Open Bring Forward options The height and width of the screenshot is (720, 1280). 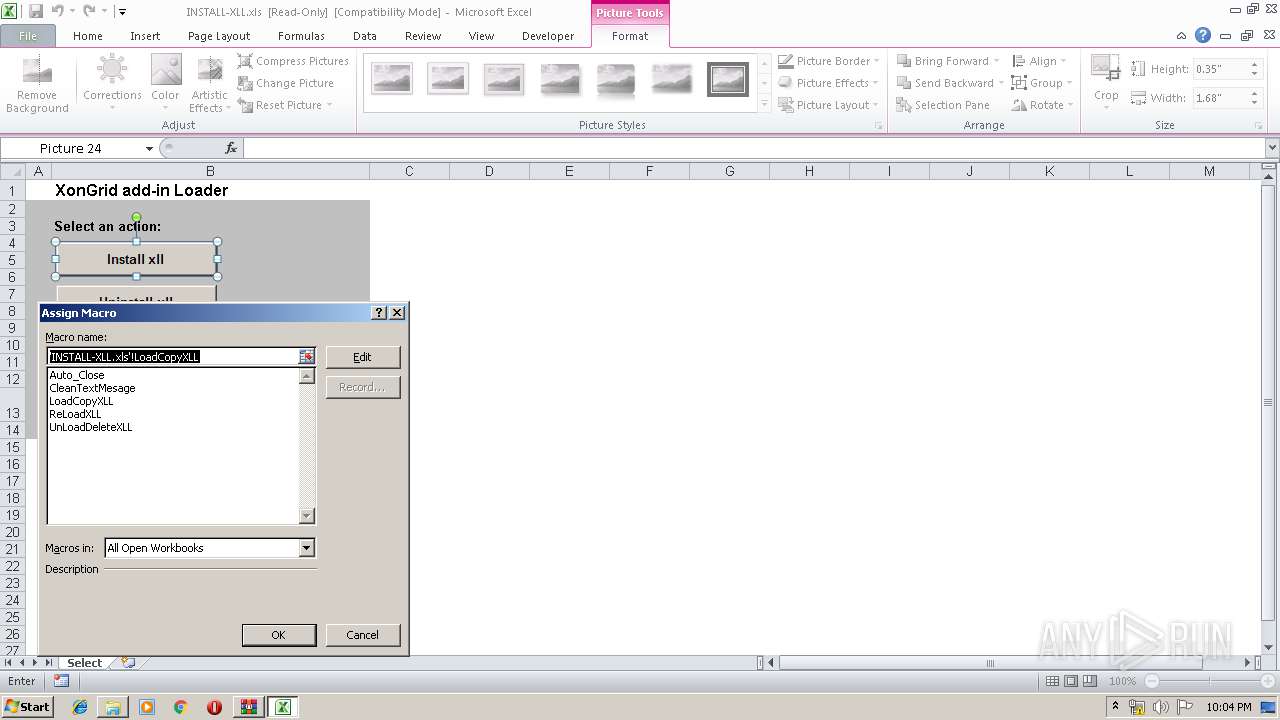tap(949, 61)
